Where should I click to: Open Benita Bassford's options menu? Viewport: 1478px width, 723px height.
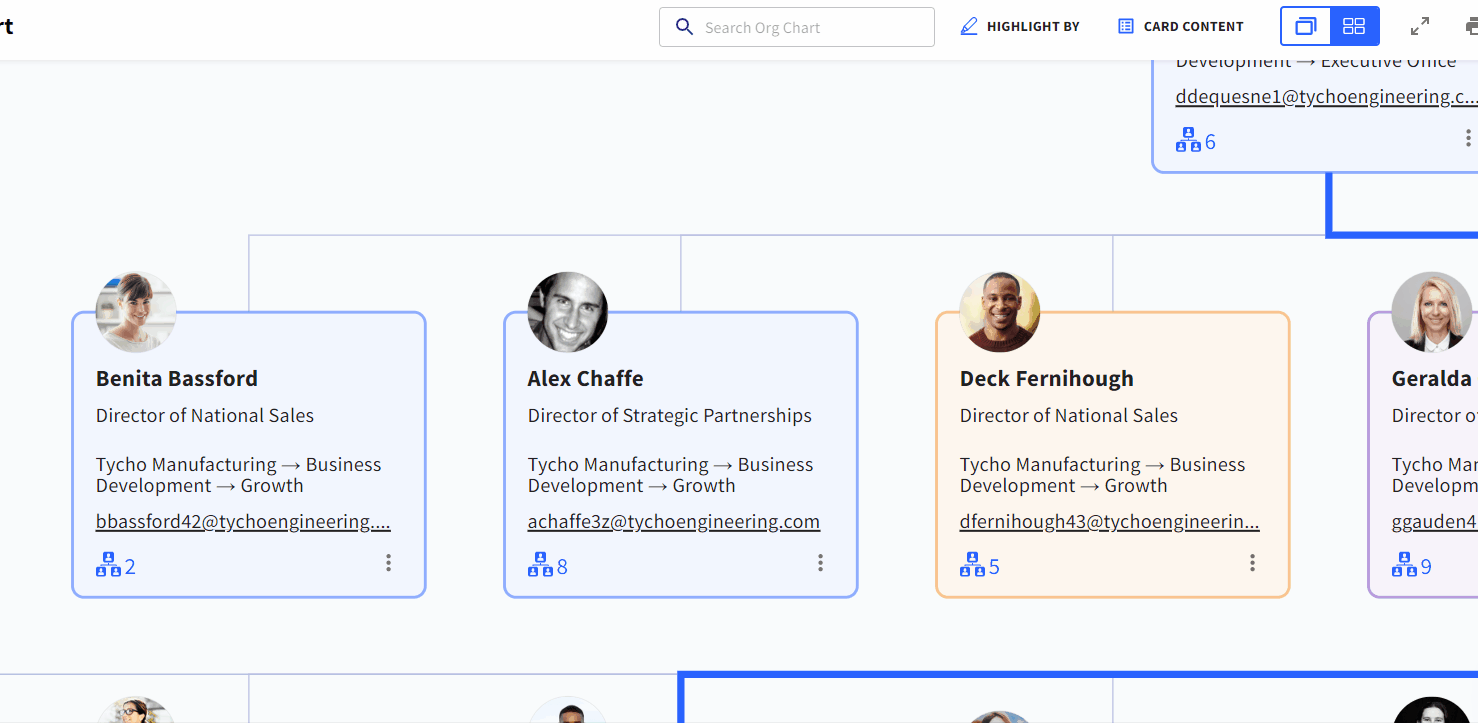(388, 562)
